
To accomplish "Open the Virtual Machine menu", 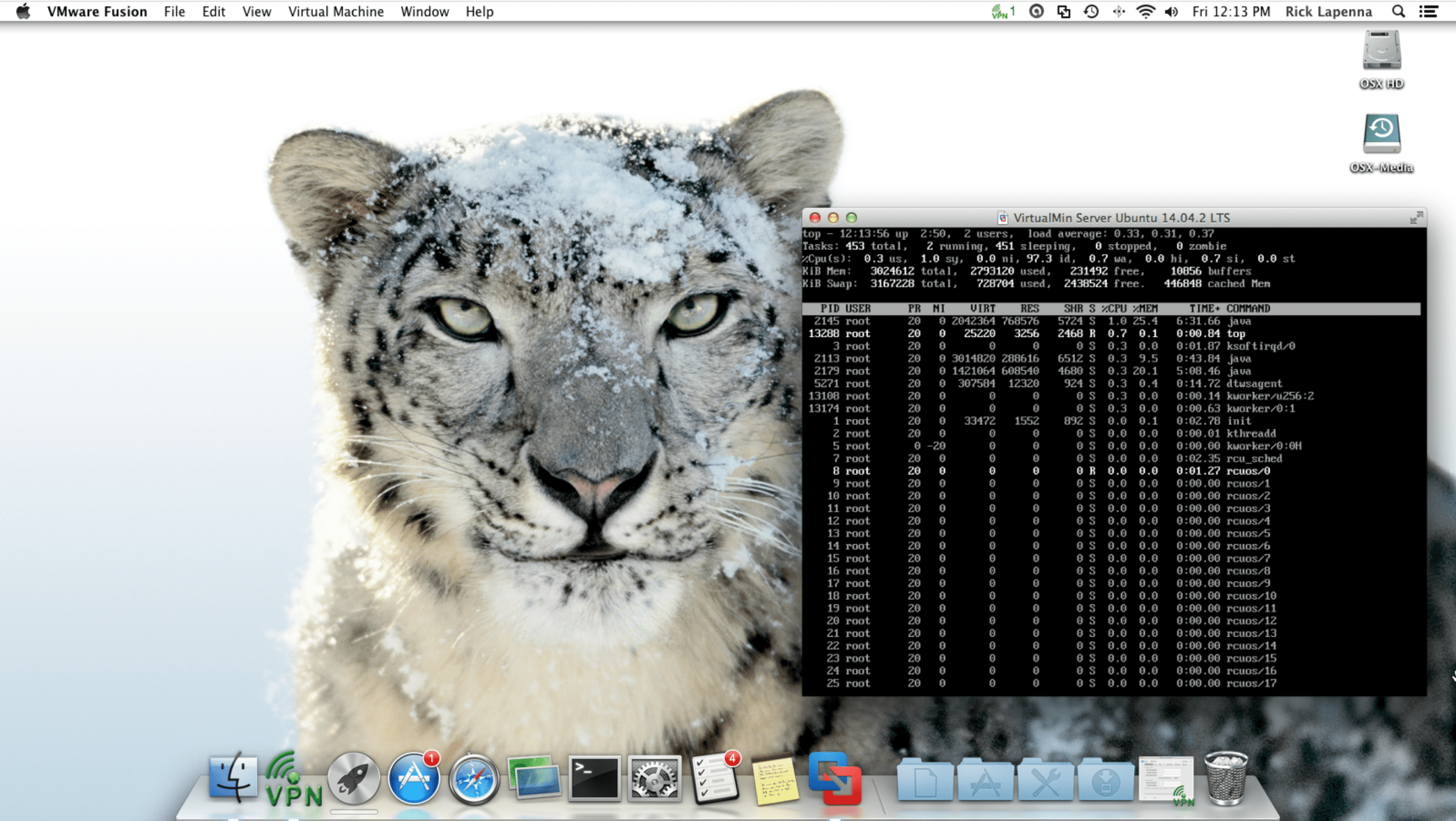I will 336,11.
